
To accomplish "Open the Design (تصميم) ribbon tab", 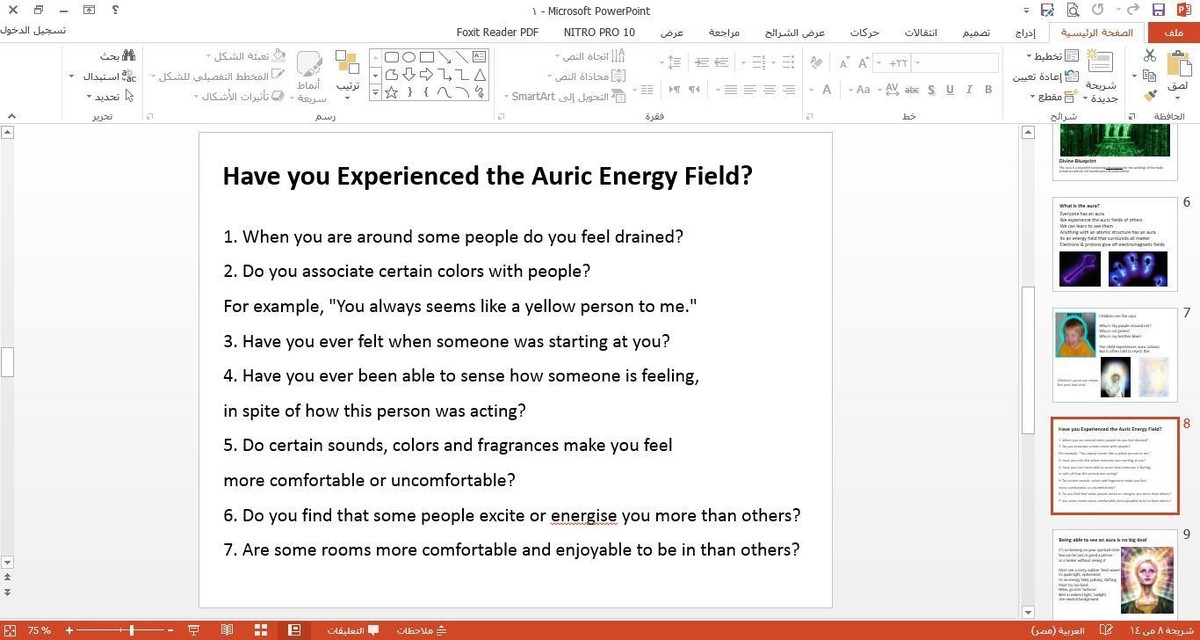I will [x=976, y=32].
